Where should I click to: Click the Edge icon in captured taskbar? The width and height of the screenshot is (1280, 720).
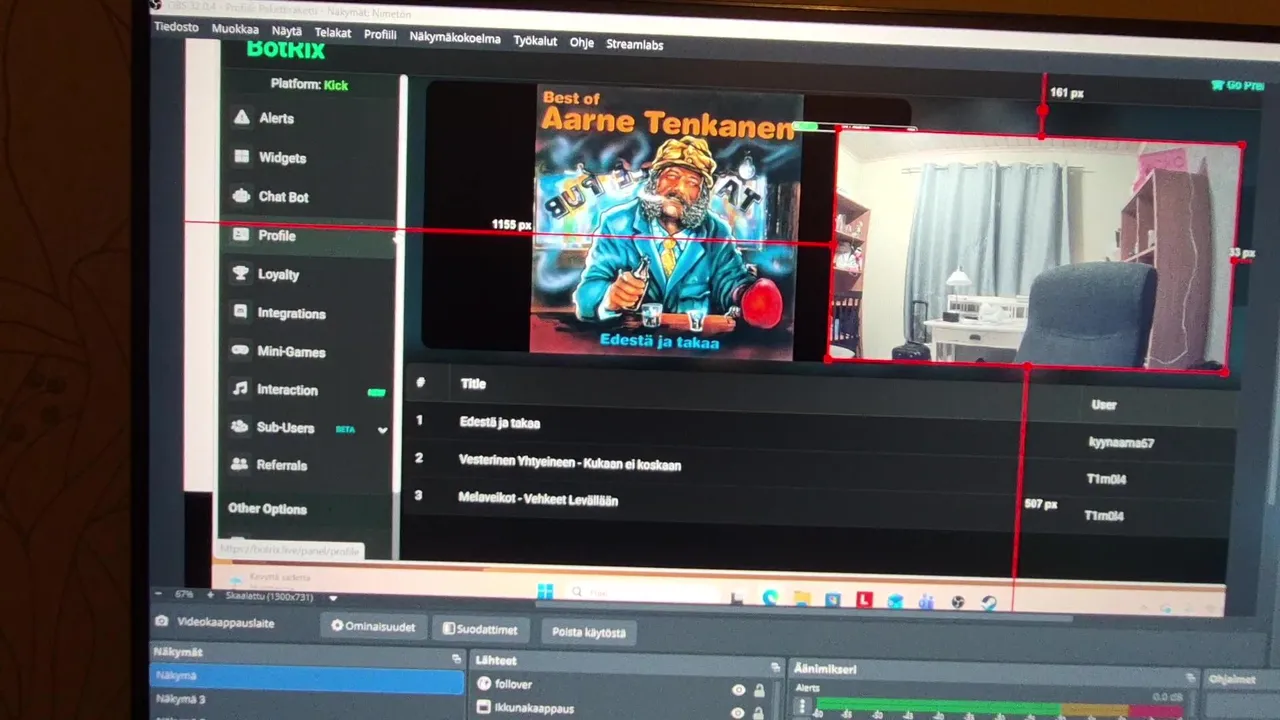(x=770, y=598)
